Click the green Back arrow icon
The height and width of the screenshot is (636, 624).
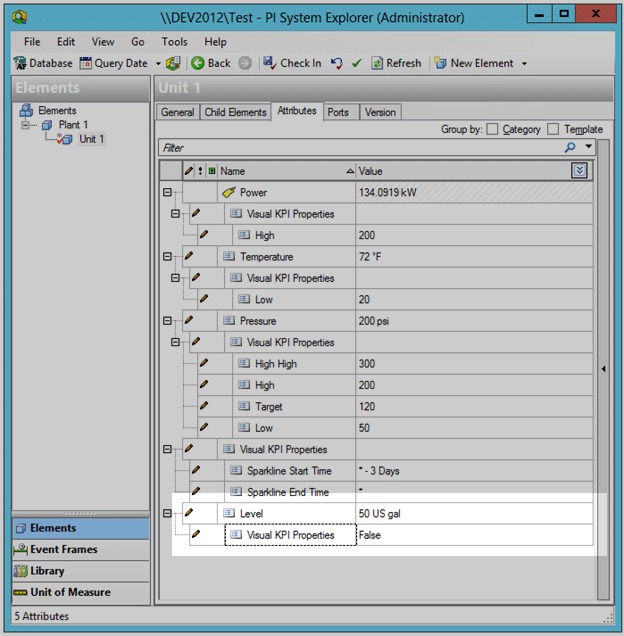[x=198, y=63]
